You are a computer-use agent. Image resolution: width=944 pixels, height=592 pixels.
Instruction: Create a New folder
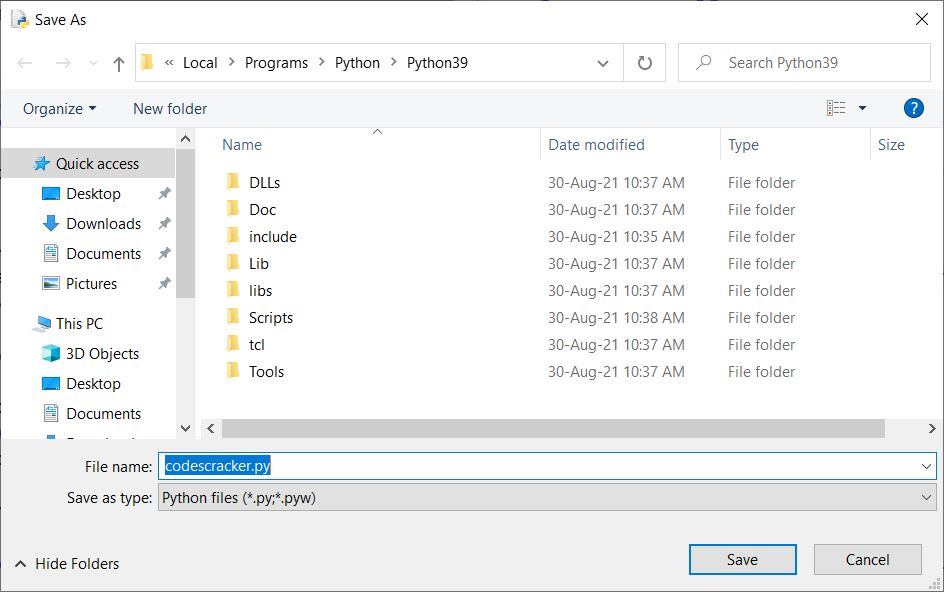tap(169, 108)
